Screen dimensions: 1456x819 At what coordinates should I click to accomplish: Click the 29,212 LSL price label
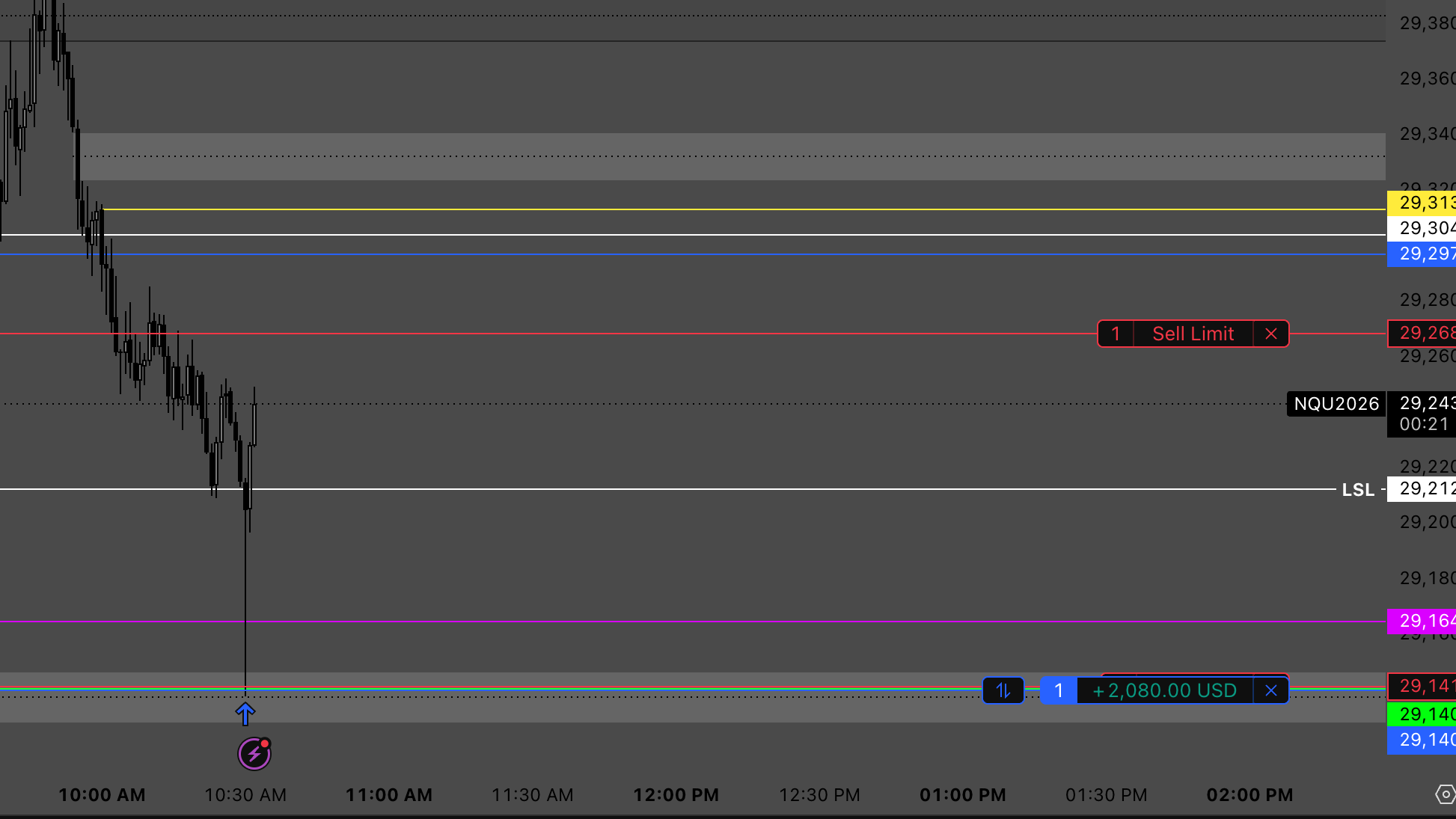click(x=1422, y=489)
